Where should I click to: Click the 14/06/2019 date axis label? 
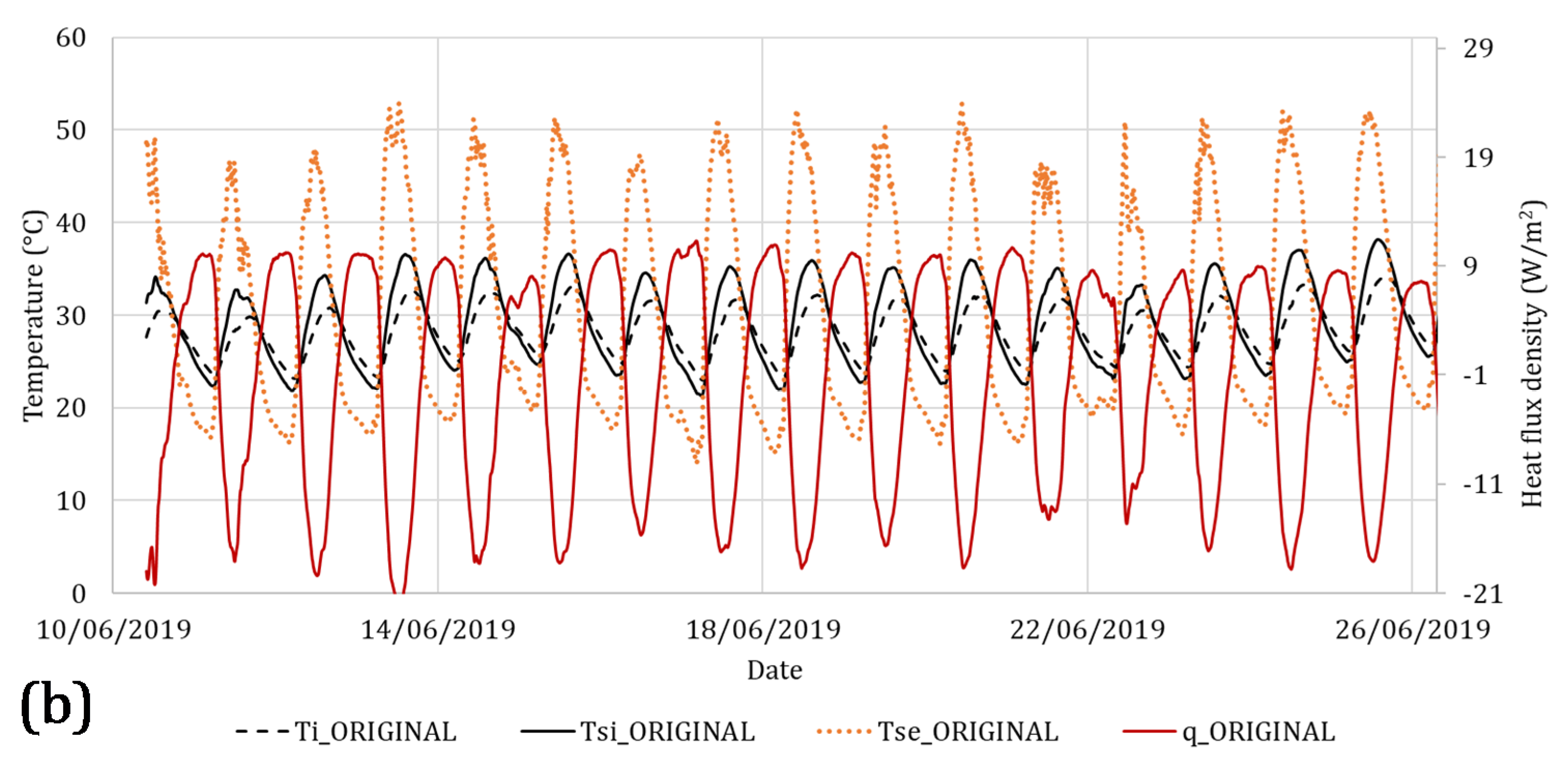tap(438, 630)
